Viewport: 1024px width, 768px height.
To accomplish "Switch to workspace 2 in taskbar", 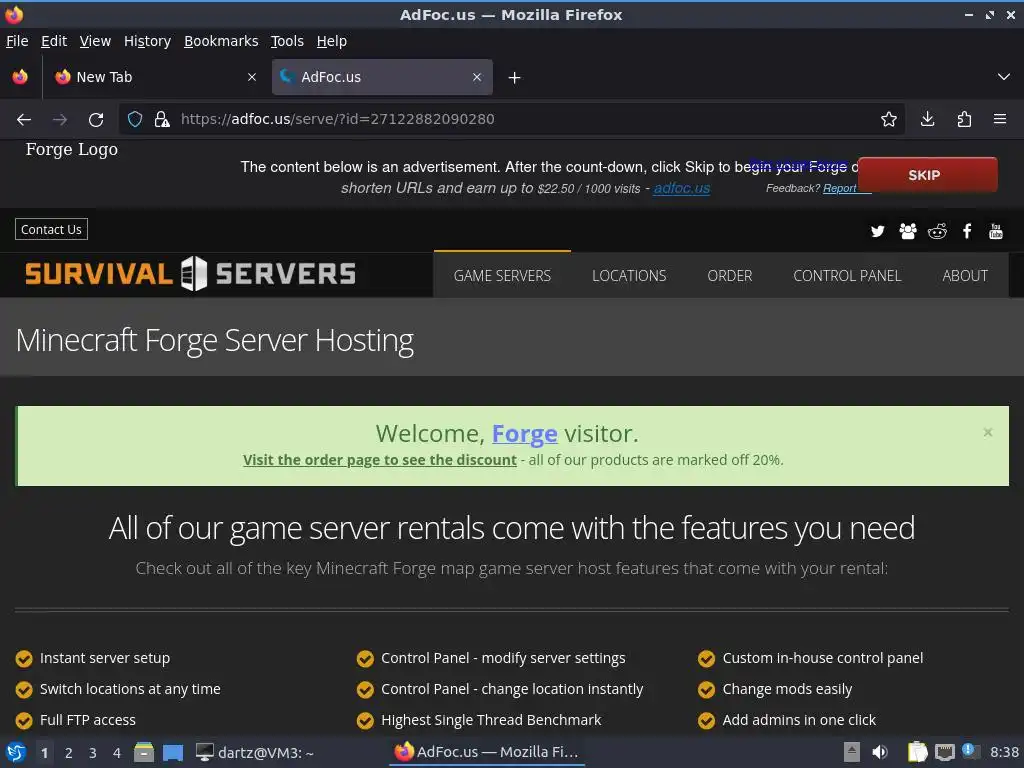I will point(69,753).
